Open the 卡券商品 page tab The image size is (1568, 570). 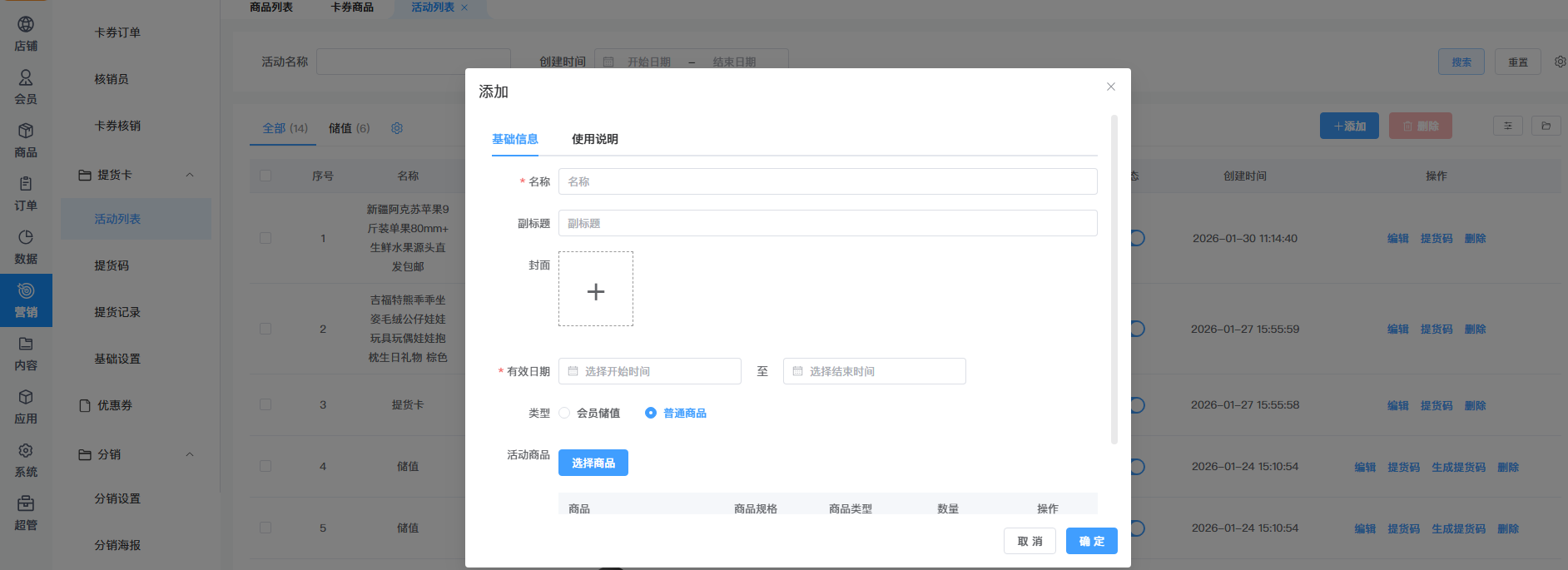352,7
